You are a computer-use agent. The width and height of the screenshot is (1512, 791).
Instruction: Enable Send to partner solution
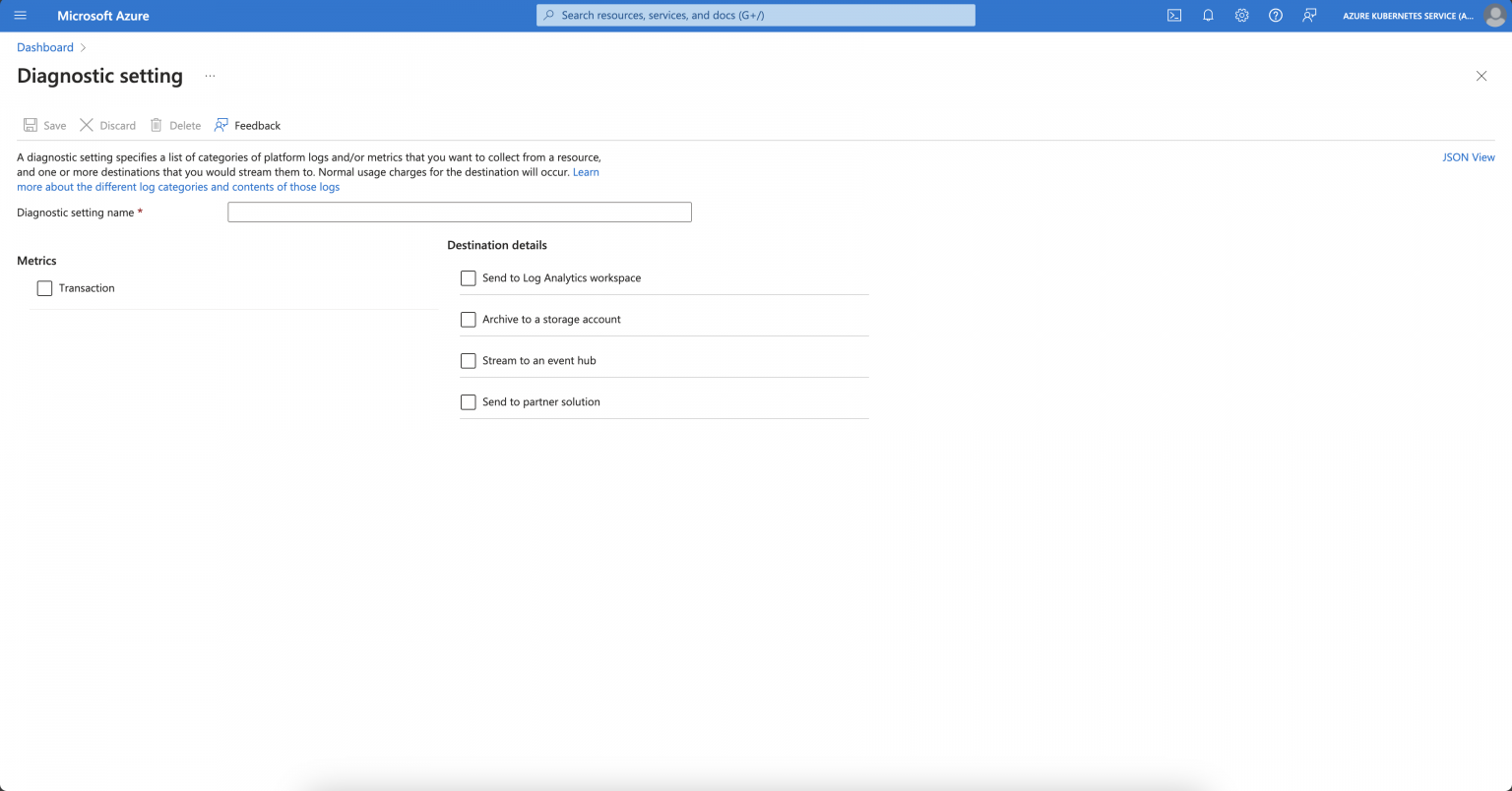point(469,401)
